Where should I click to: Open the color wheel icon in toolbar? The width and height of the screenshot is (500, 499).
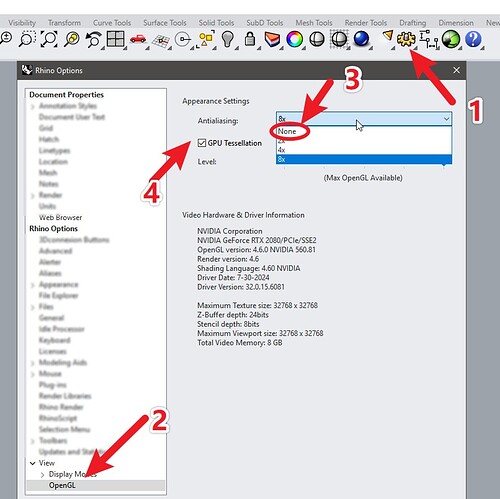click(294, 39)
